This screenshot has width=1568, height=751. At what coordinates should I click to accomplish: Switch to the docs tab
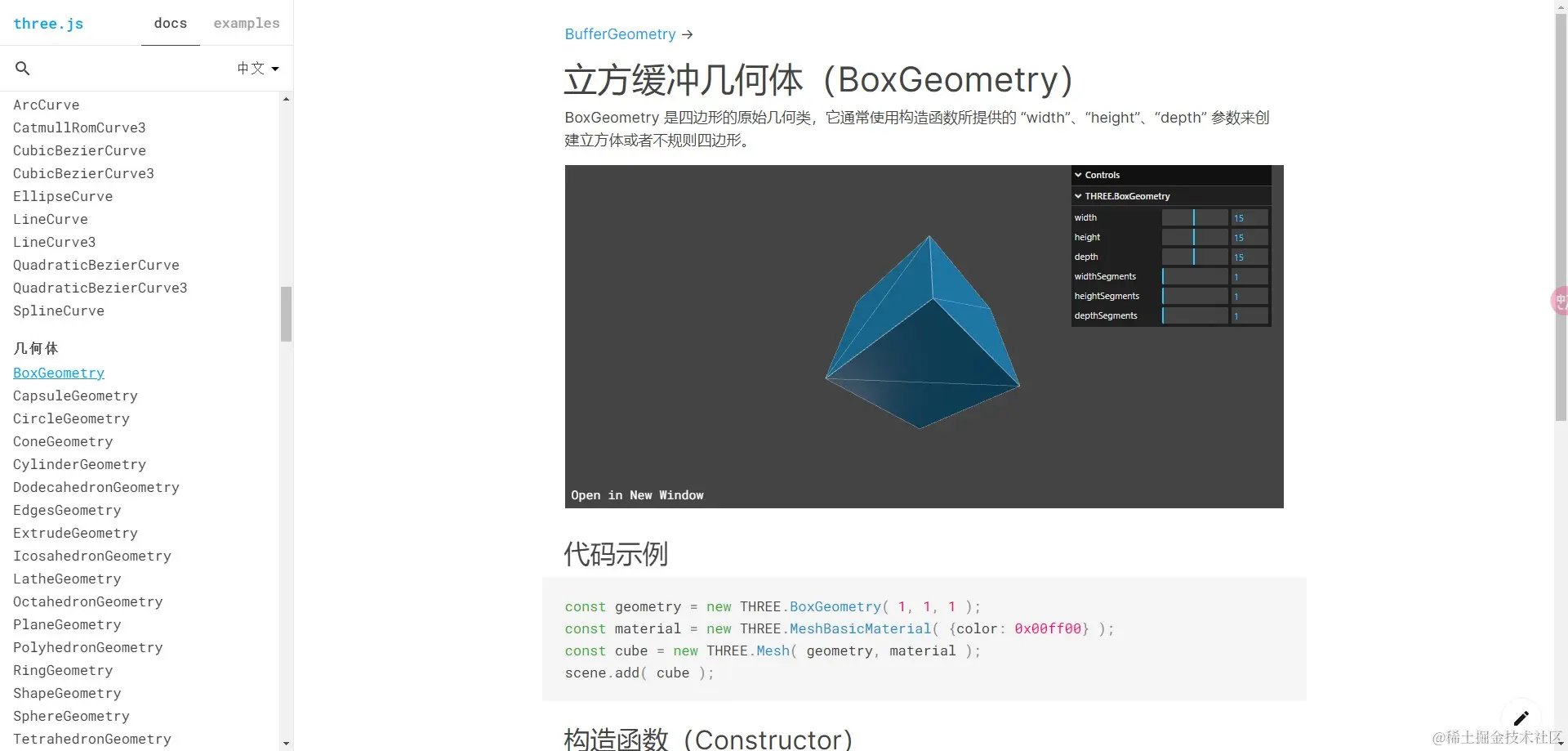pos(171,23)
